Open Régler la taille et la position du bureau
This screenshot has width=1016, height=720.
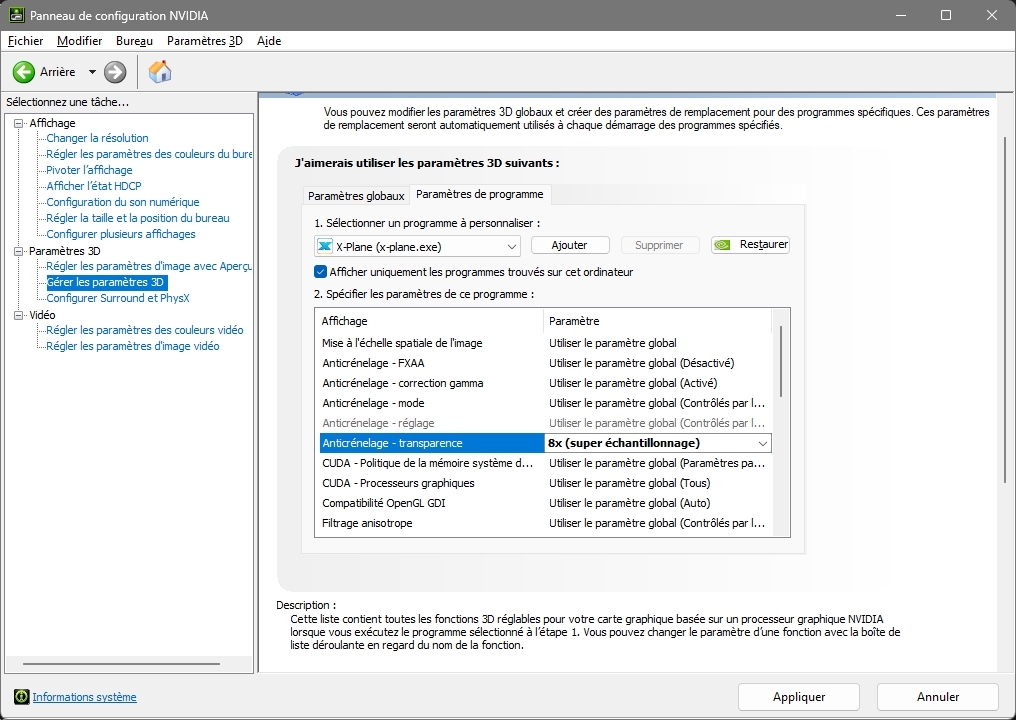(138, 218)
